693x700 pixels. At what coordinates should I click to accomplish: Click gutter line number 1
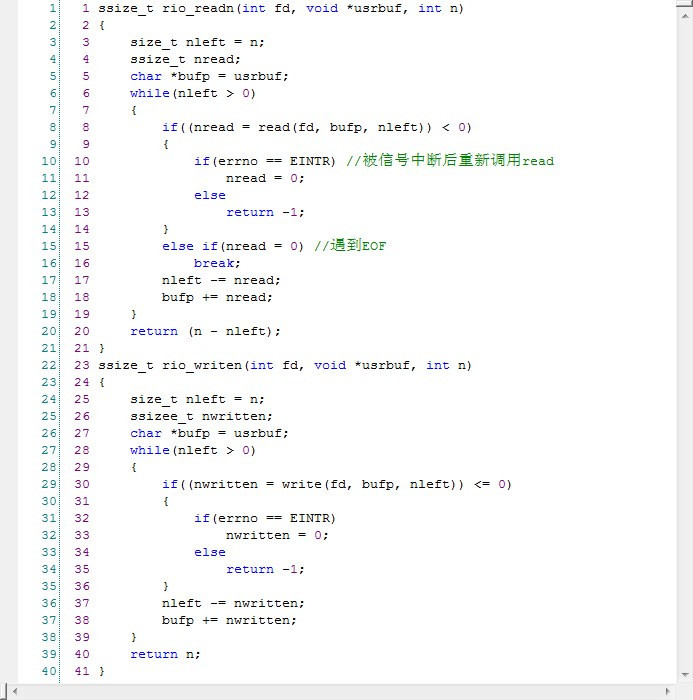[51, 8]
